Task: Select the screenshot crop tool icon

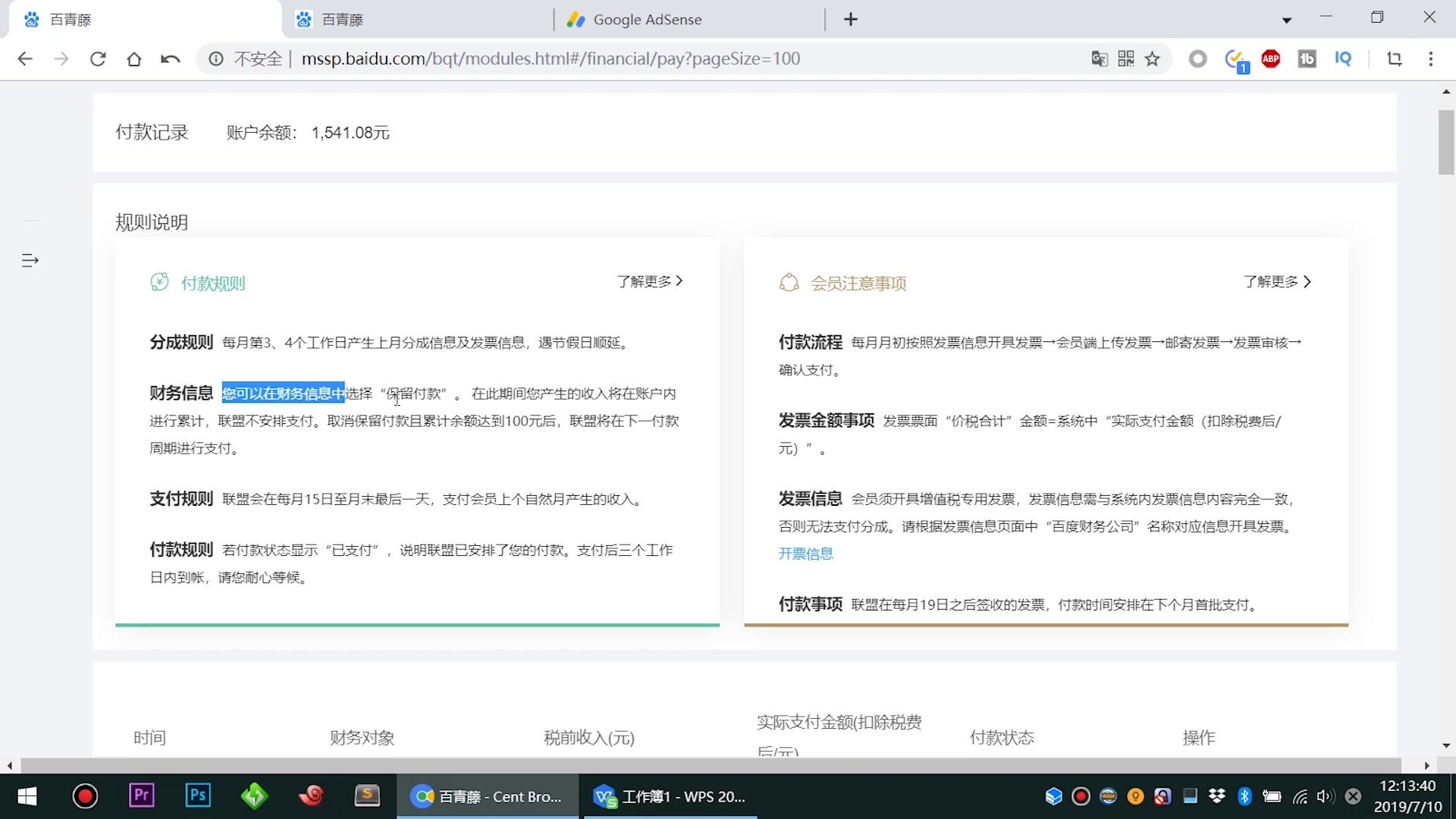Action: pos(1395,58)
